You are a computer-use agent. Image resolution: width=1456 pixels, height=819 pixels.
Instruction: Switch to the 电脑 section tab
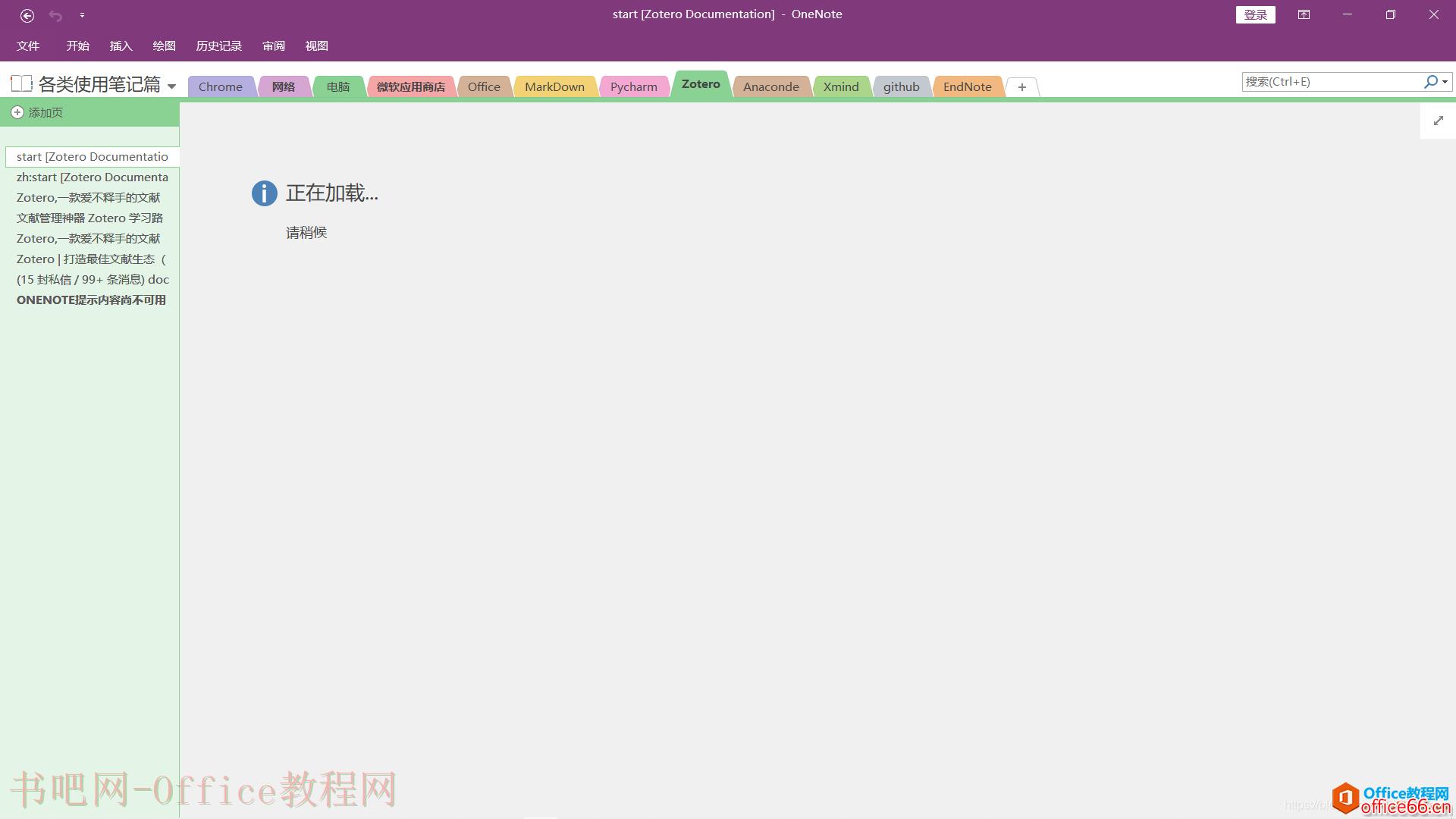(x=338, y=86)
